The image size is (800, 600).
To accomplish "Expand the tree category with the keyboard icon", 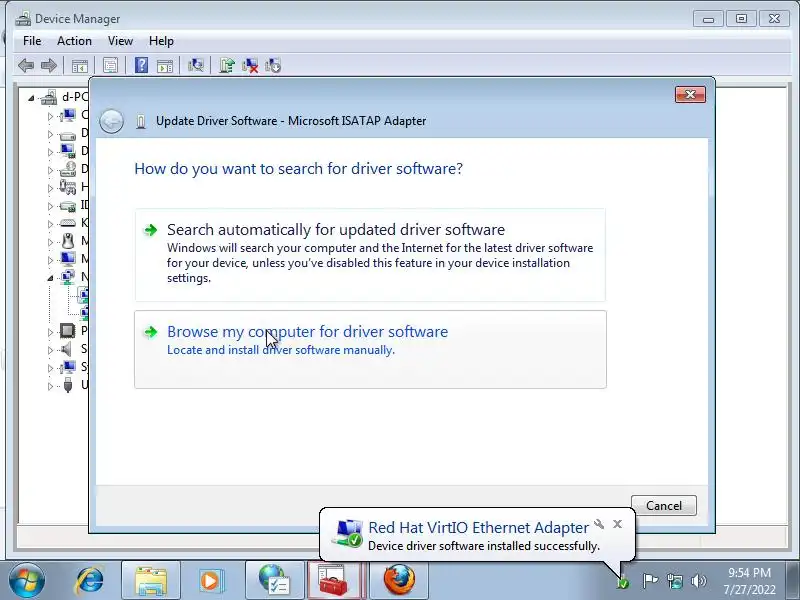I will click(x=50, y=224).
